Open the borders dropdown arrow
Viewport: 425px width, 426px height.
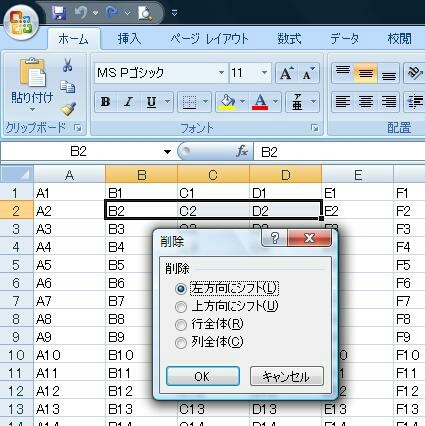click(206, 102)
